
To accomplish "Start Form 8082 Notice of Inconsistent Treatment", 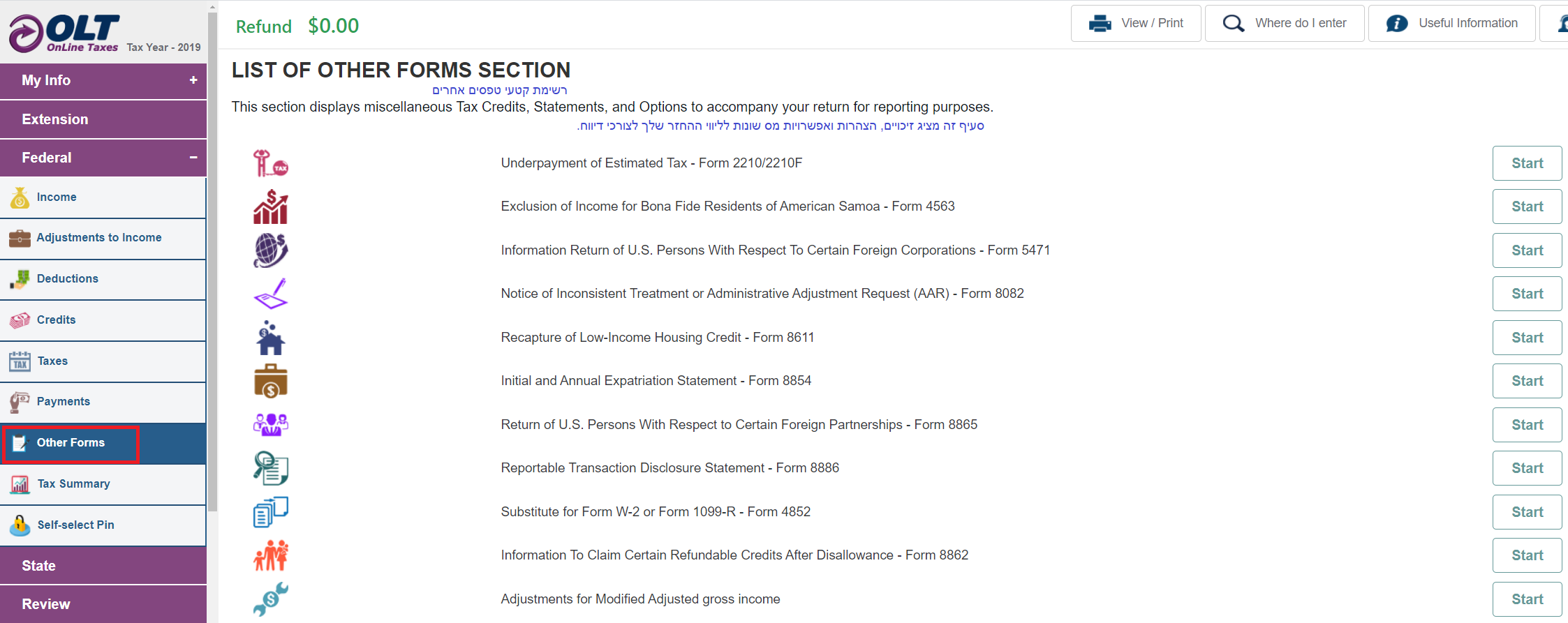I will (x=1527, y=294).
